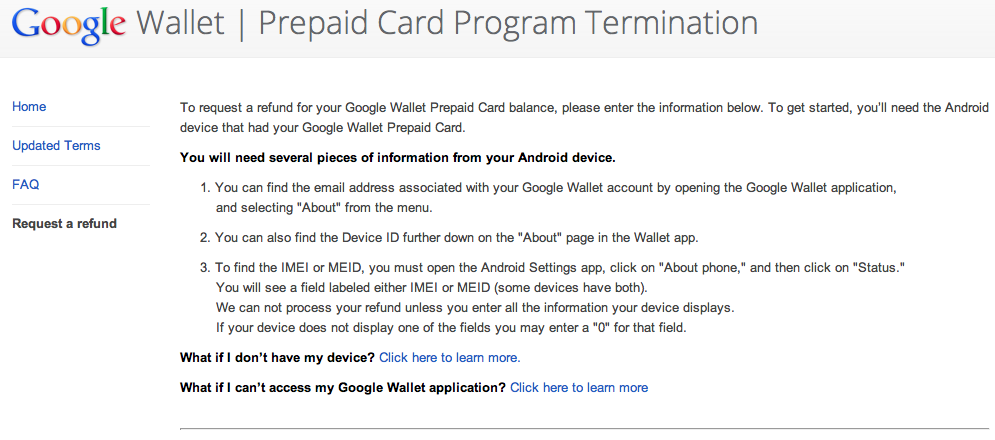Click the horizontal divider line below the links
This screenshot has height=440, width=995.
click(583, 428)
